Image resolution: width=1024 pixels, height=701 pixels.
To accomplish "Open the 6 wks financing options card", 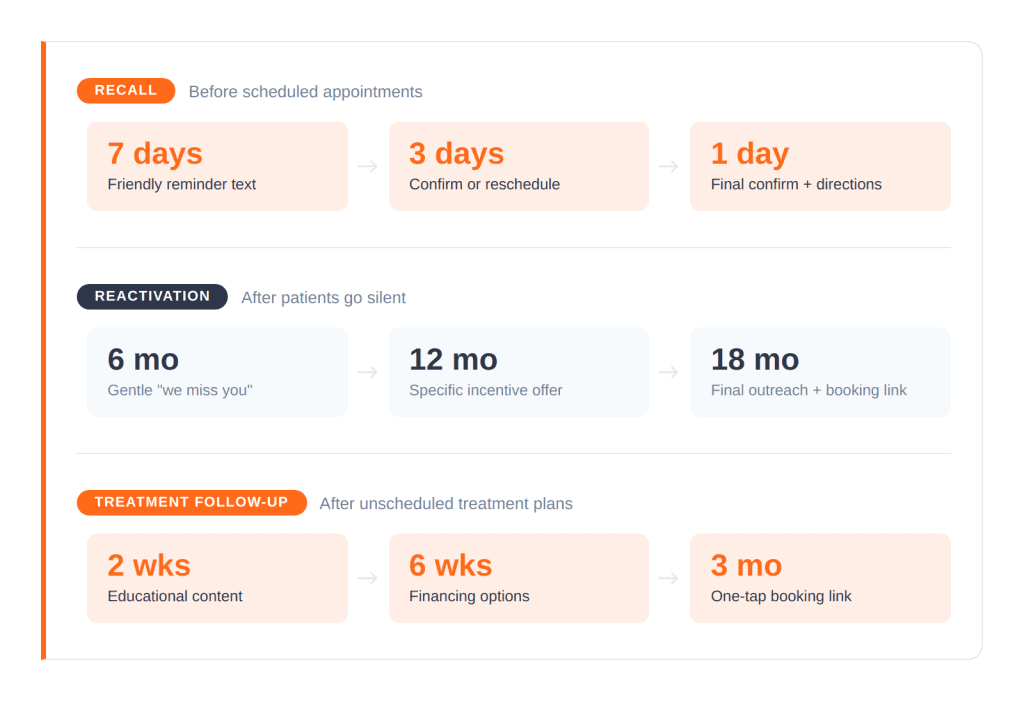I will click(518, 578).
